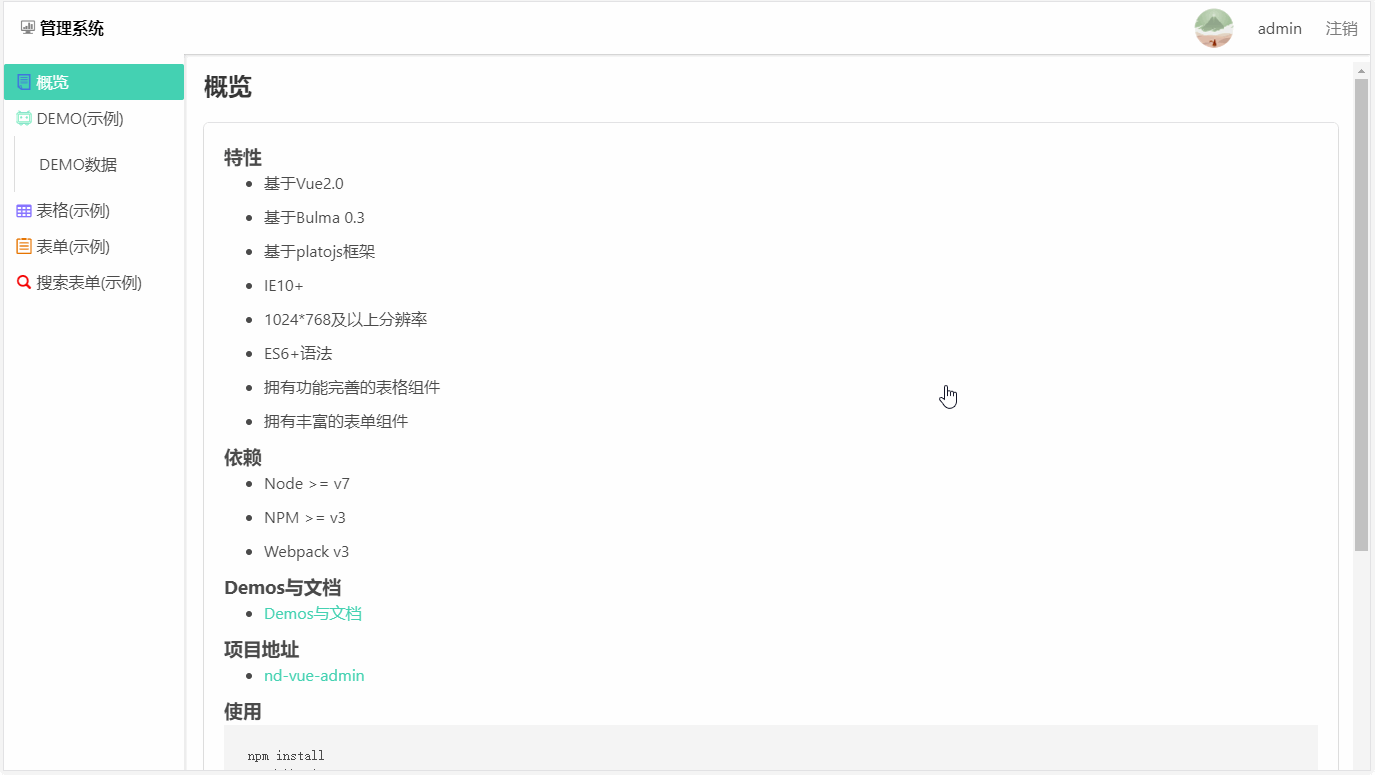The image size is (1375, 775).
Task: Click the 特性 section heading
Action: click(243, 157)
